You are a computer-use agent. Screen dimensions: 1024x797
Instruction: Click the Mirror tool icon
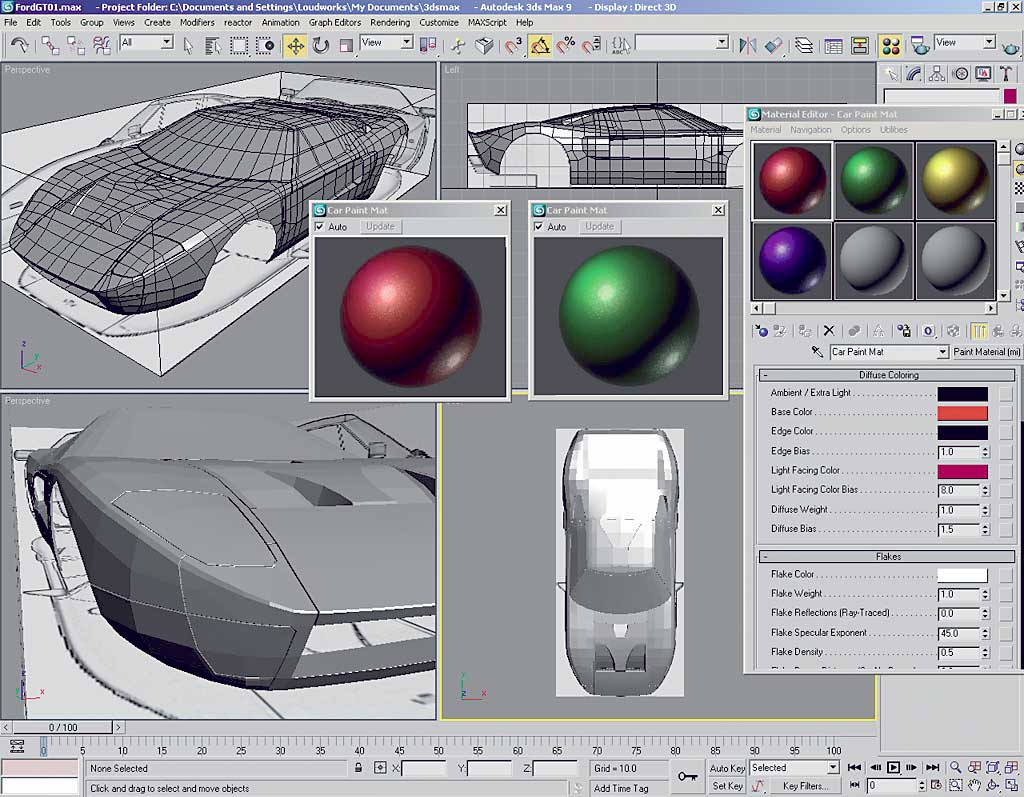click(x=748, y=45)
